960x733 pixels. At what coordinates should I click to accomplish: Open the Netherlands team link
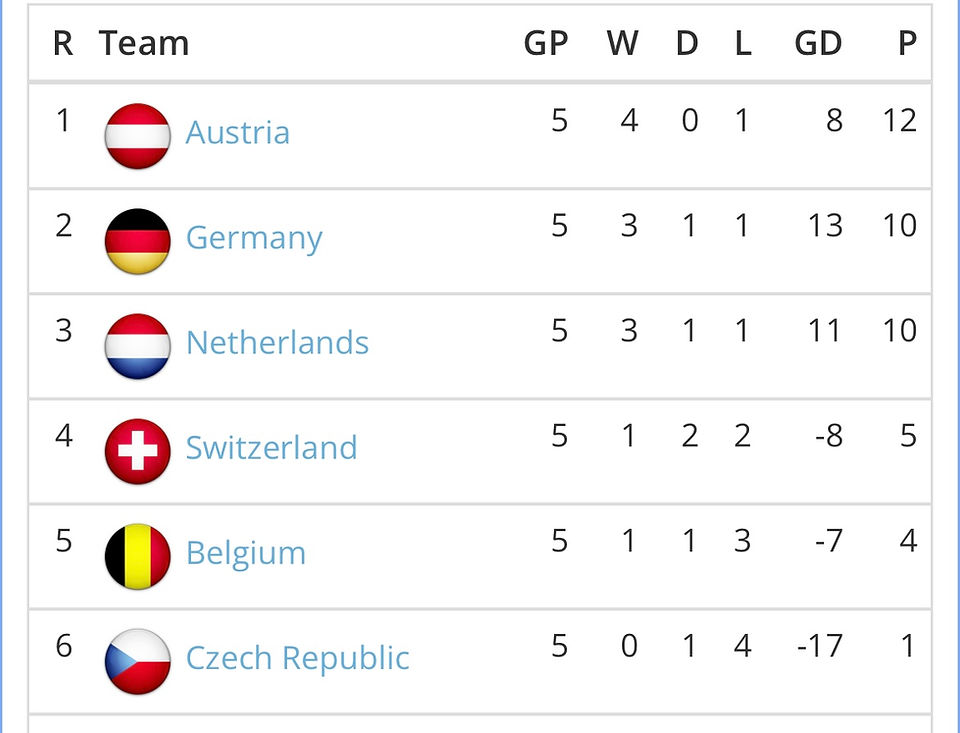[277, 342]
